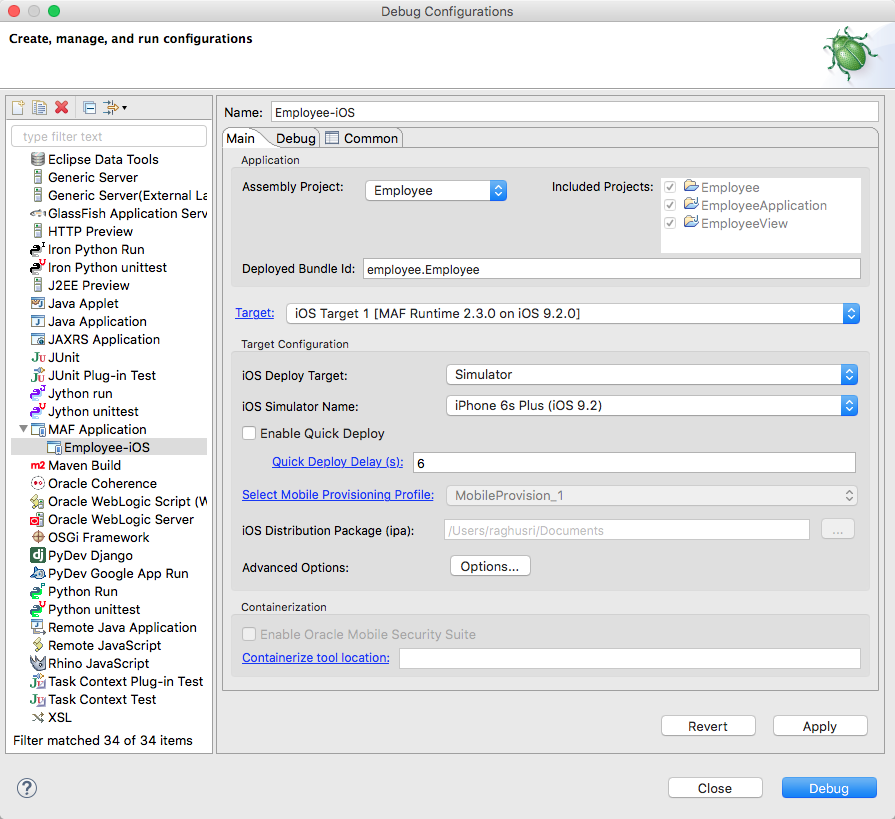Click the Remote JavaScript icon
Image resolution: width=895 pixels, height=819 pixels.
point(38,645)
